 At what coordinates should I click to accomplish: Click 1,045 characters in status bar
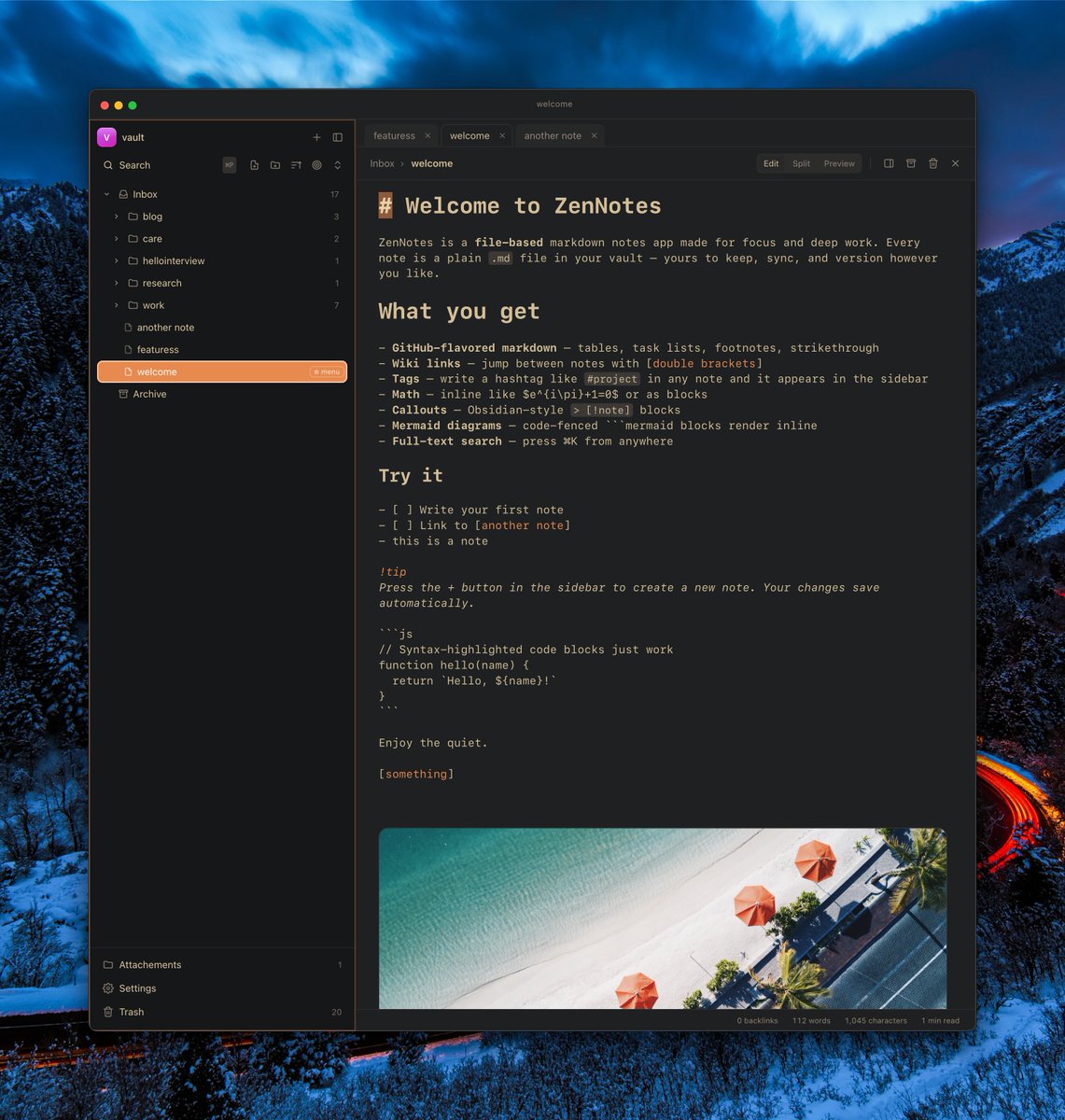tap(876, 1021)
